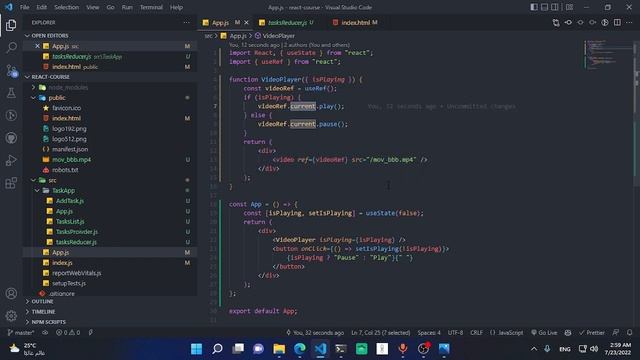Image resolution: width=640 pixels, height=360 pixels.
Task: Open the Accounts menu icon
Action: pyautogui.click(x=11, y=293)
